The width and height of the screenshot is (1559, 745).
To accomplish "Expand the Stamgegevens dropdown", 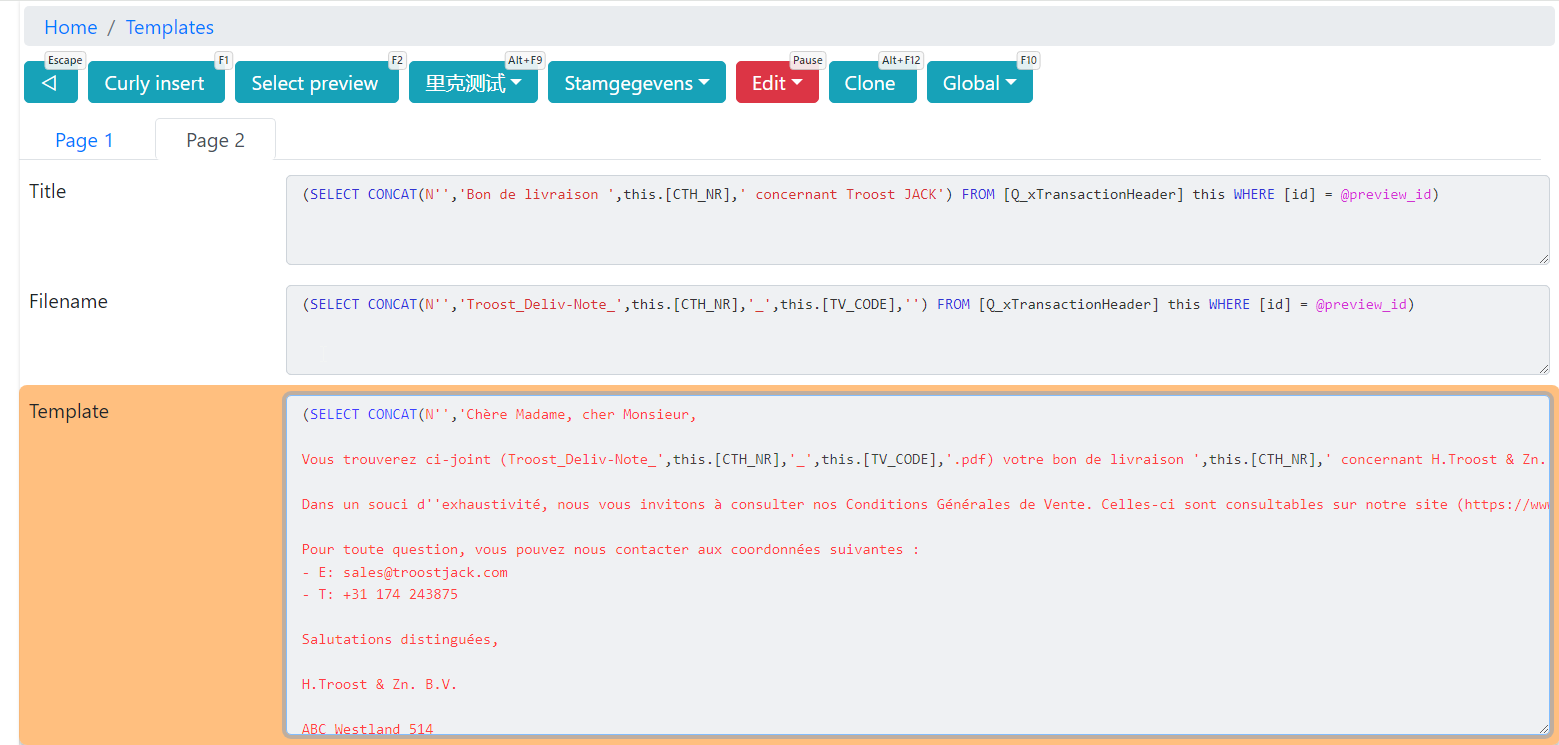I will [x=637, y=82].
